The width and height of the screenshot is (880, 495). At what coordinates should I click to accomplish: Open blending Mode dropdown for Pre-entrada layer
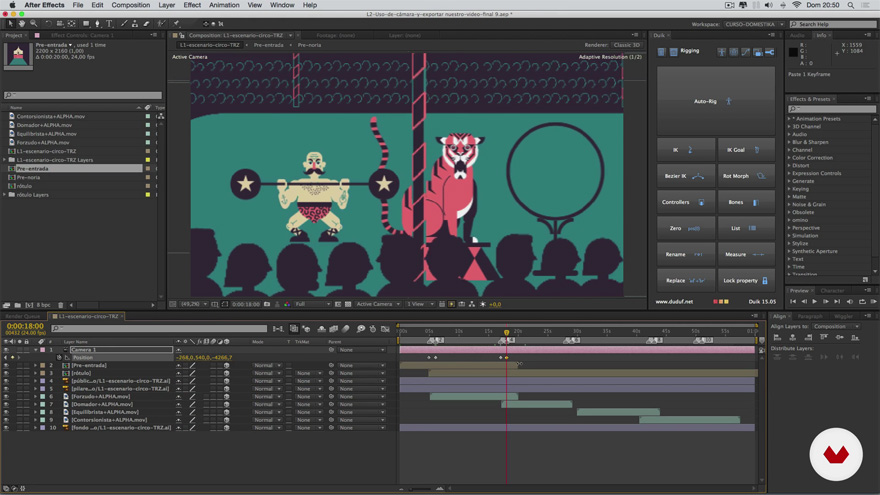tap(267, 365)
